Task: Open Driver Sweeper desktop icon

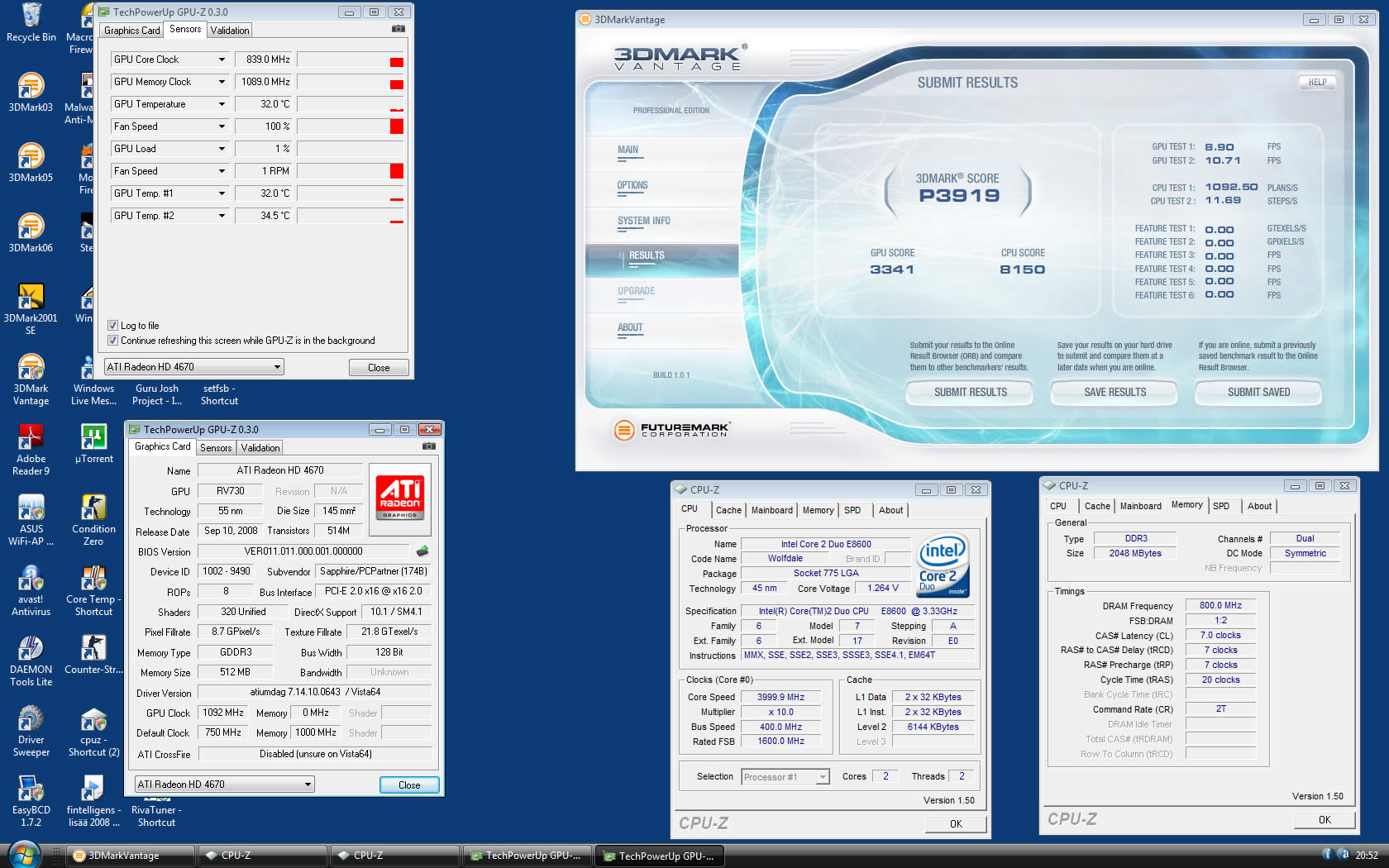Action: pyautogui.click(x=31, y=731)
